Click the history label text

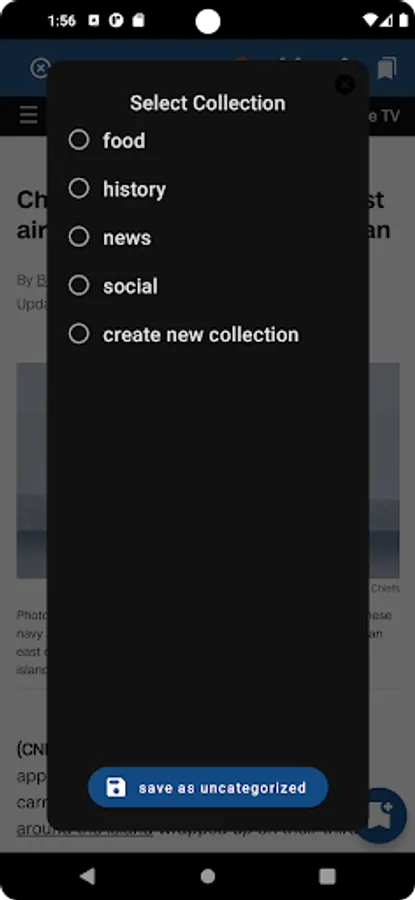[134, 189]
